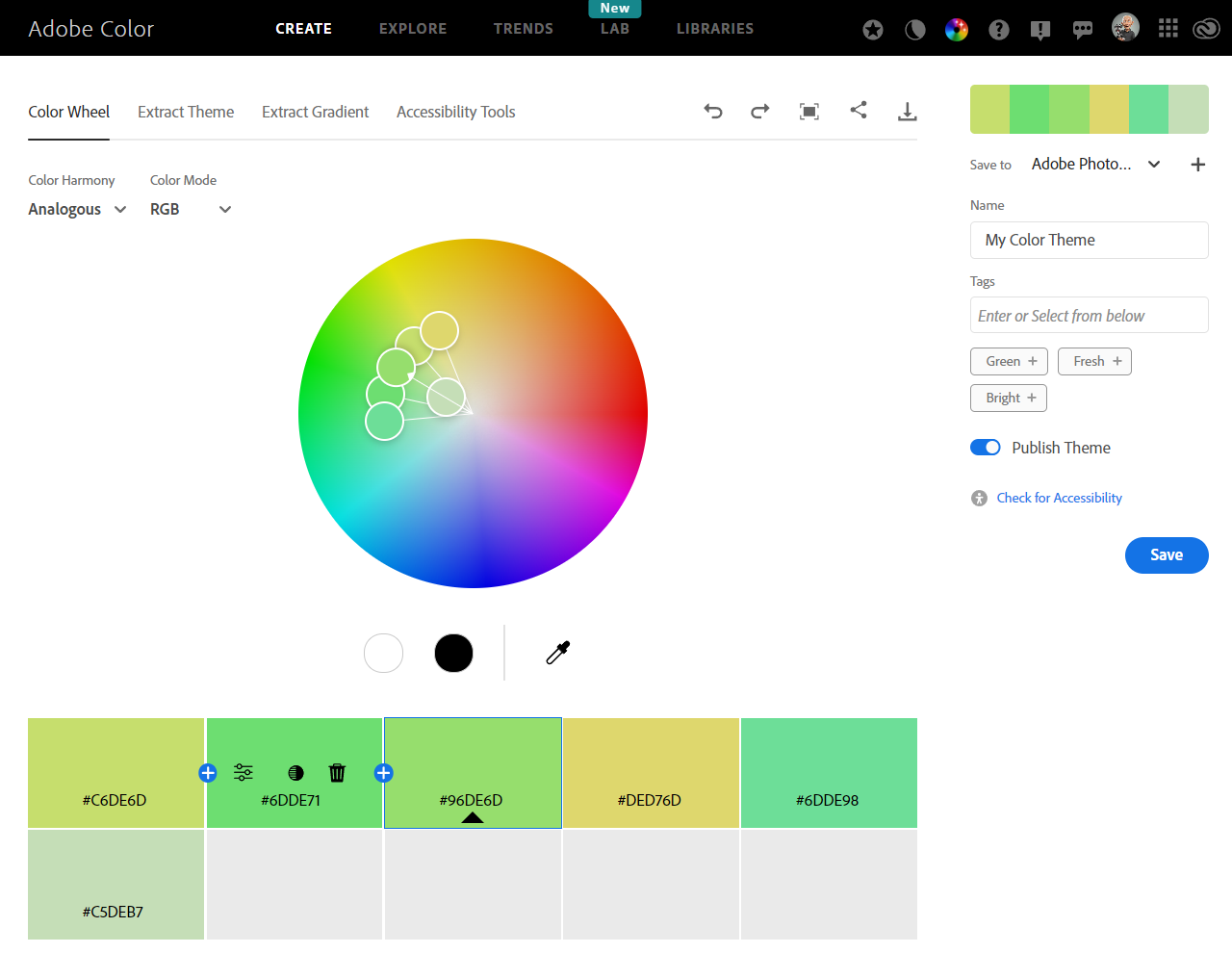Click the undo arrow icon

(713, 112)
